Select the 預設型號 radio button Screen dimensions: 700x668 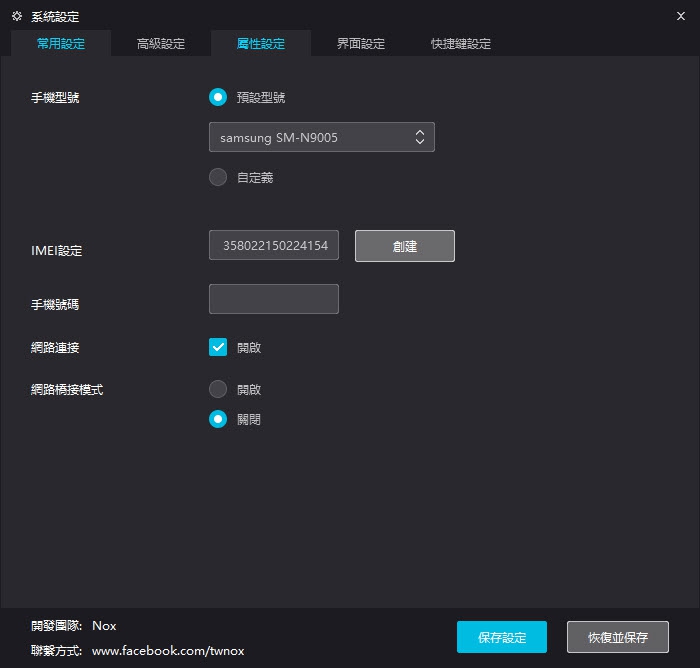pyautogui.click(x=218, y=97)
